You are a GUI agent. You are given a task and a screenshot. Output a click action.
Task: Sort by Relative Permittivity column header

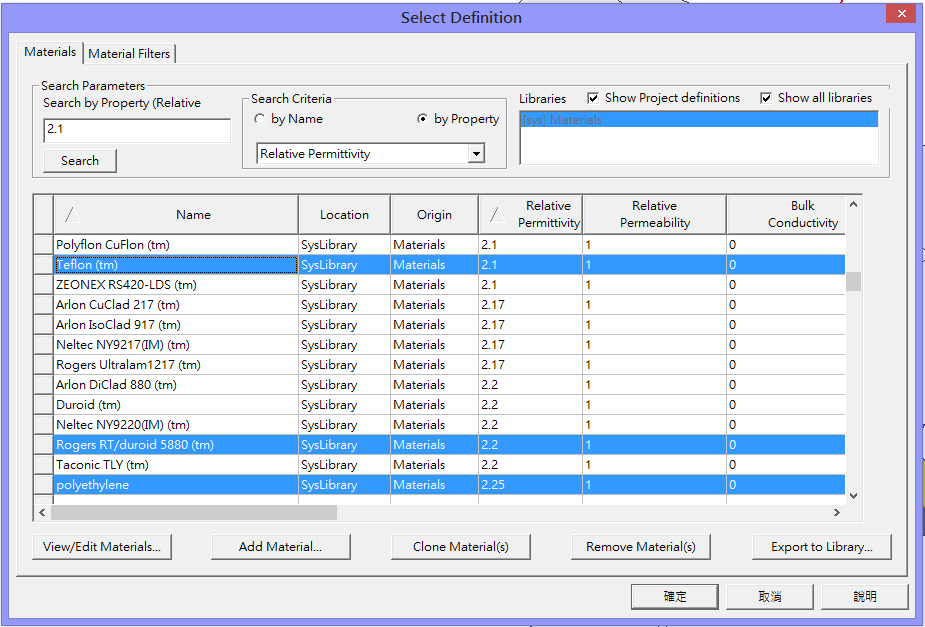(x=530, y=215)
